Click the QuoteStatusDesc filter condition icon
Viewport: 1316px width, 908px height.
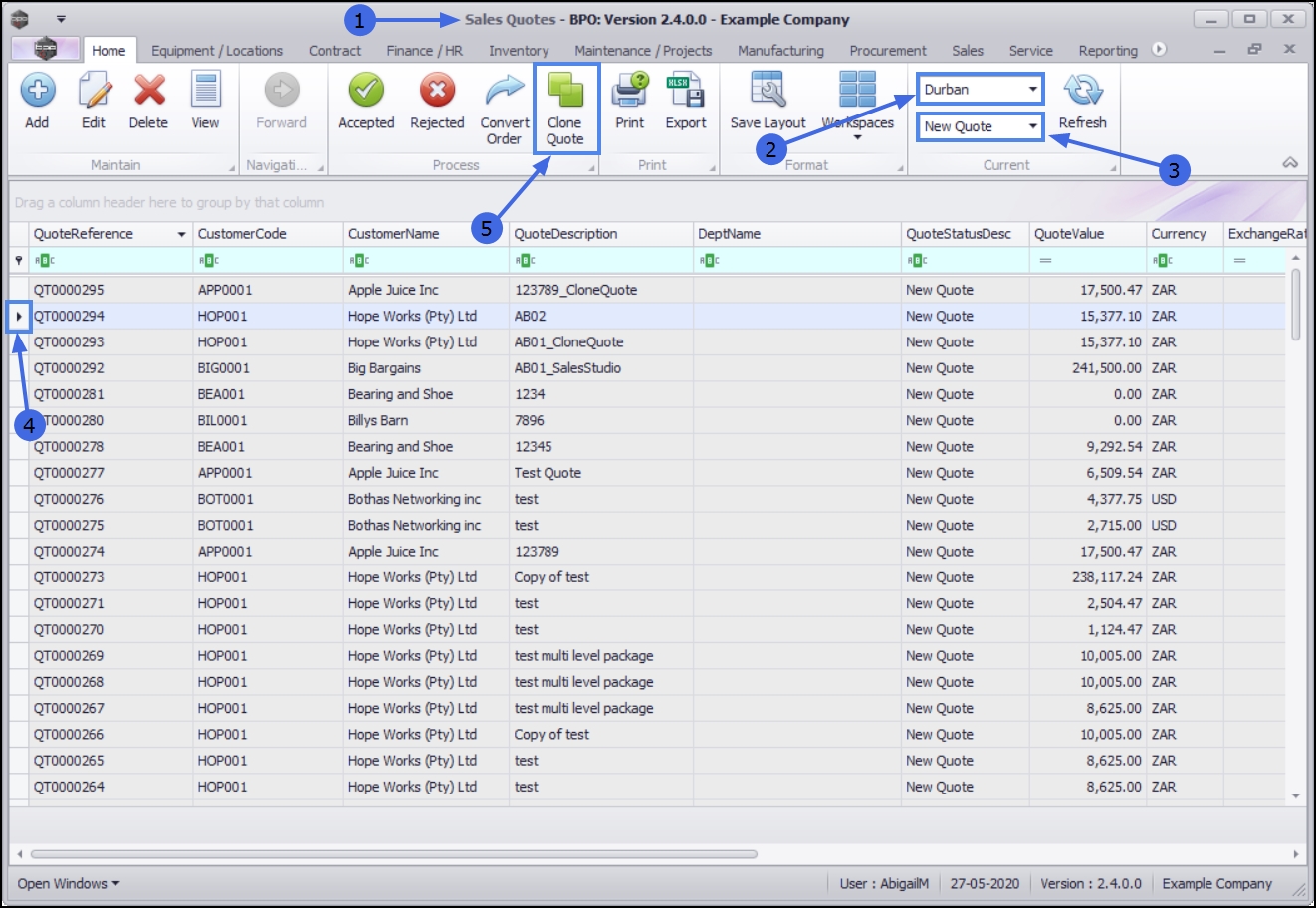click(917, 261)
